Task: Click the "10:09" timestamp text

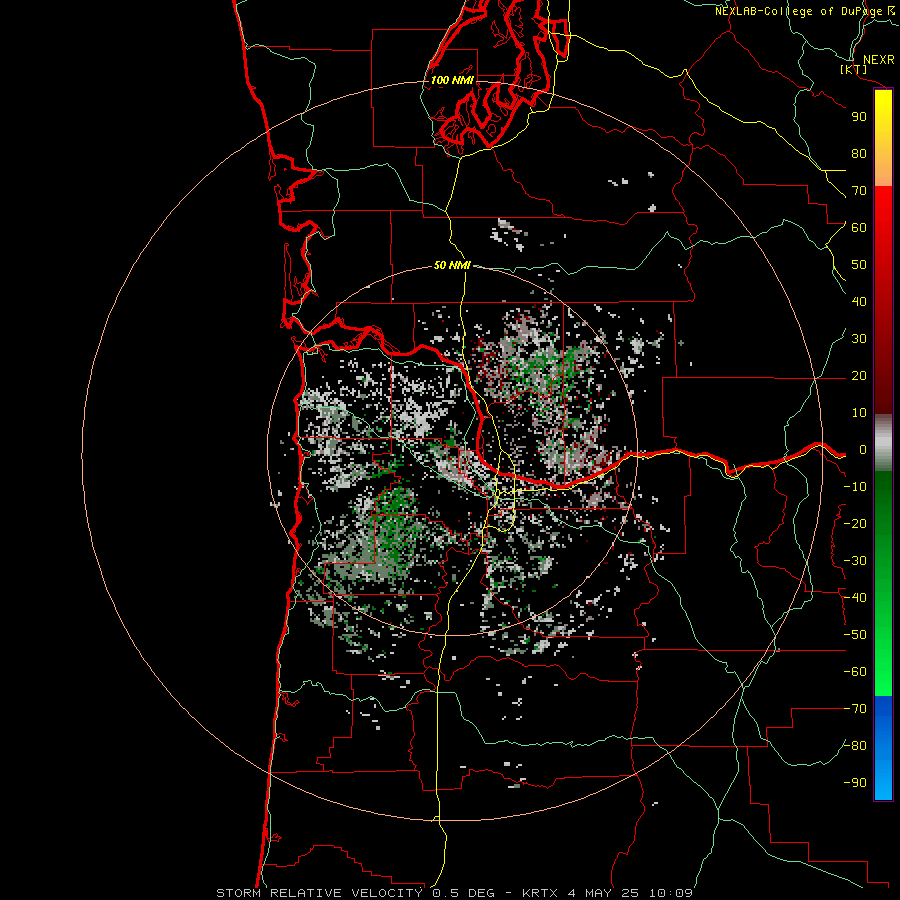Action: [670, 893]
